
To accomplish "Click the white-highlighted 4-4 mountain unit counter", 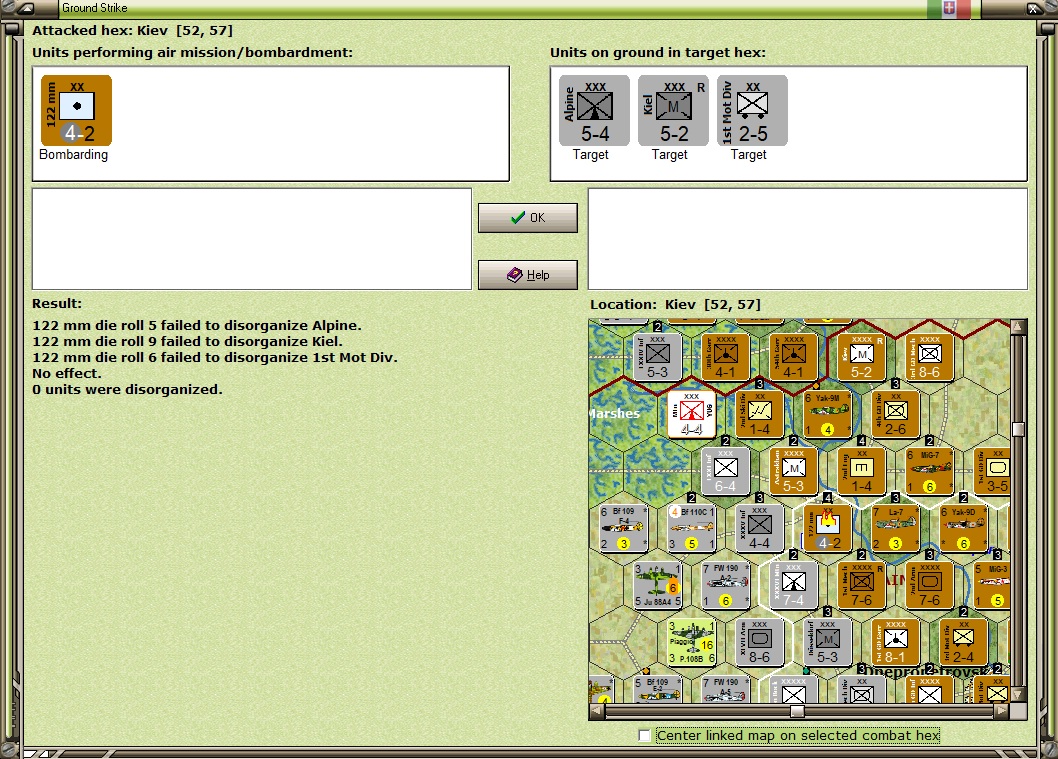I will 691,414.
